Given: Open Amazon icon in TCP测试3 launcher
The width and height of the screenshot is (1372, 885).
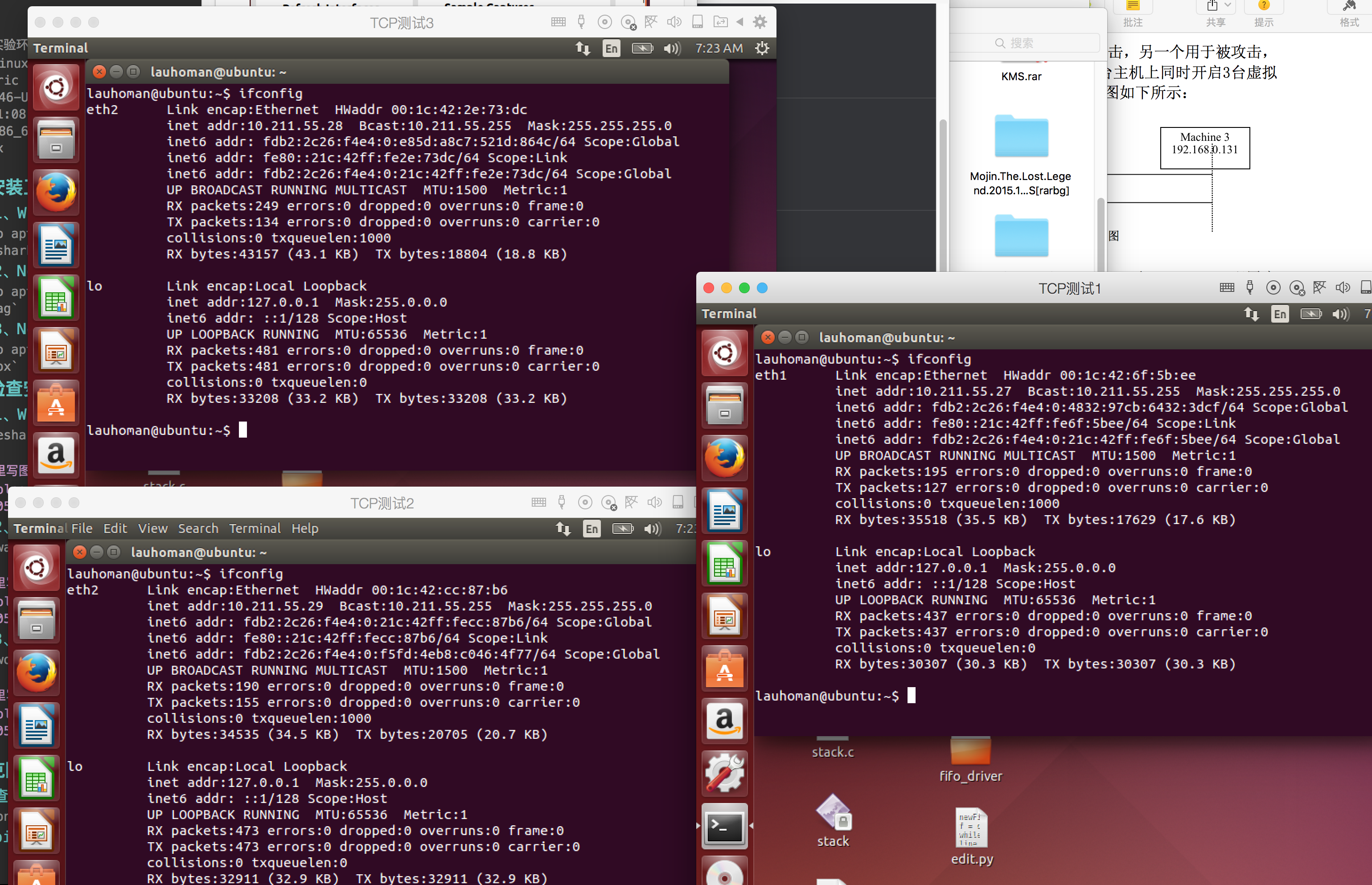Looking at the screenshot, I should [56, 456].
